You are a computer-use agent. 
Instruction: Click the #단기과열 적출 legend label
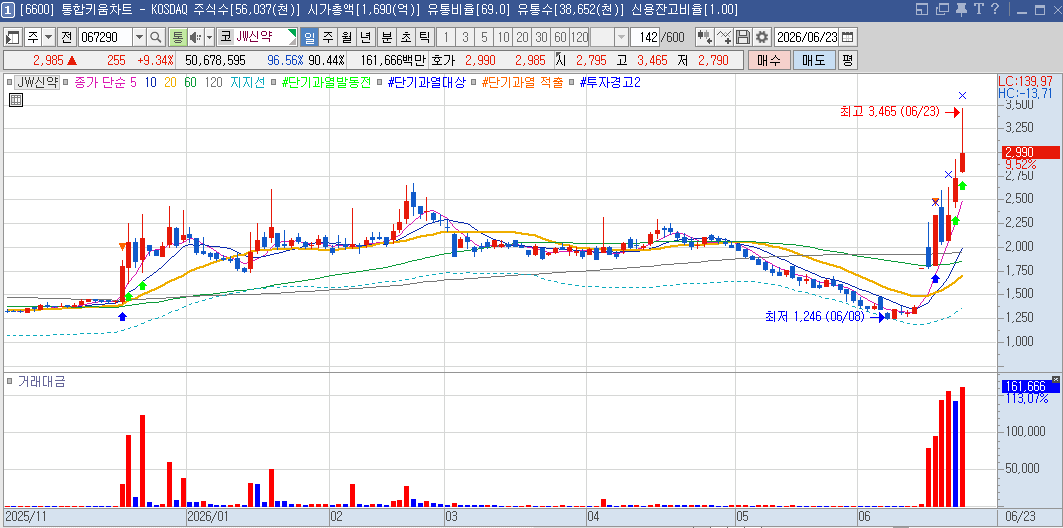click(522, 83)
